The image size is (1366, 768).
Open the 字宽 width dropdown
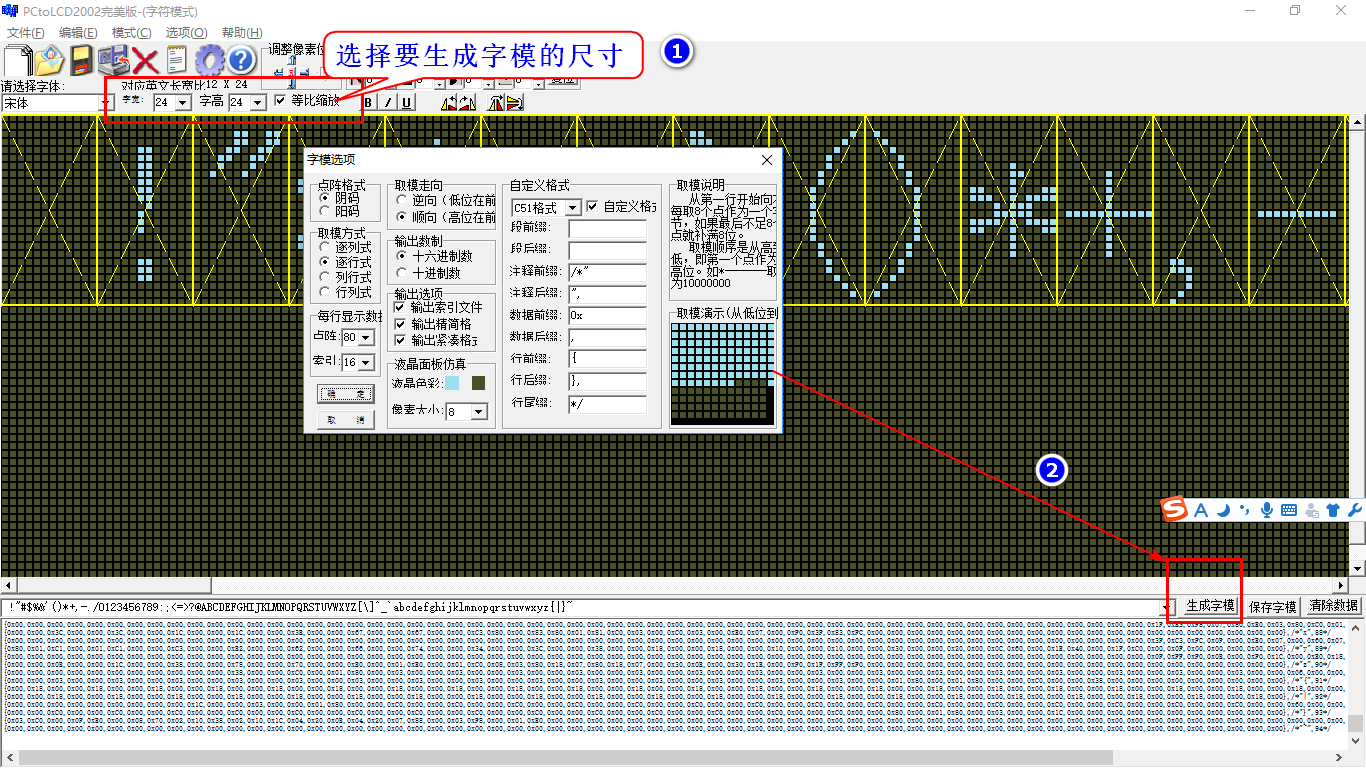tap(183, 103)
